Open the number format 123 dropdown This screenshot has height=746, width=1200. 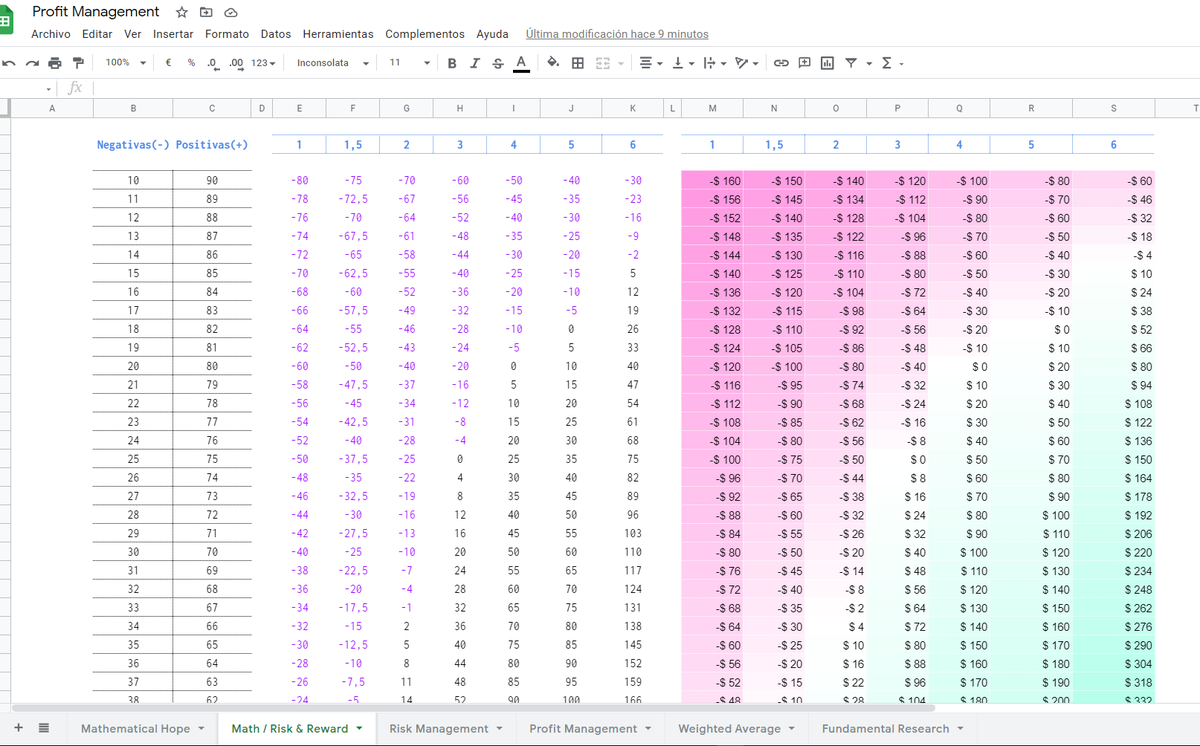tap(264, 63)
